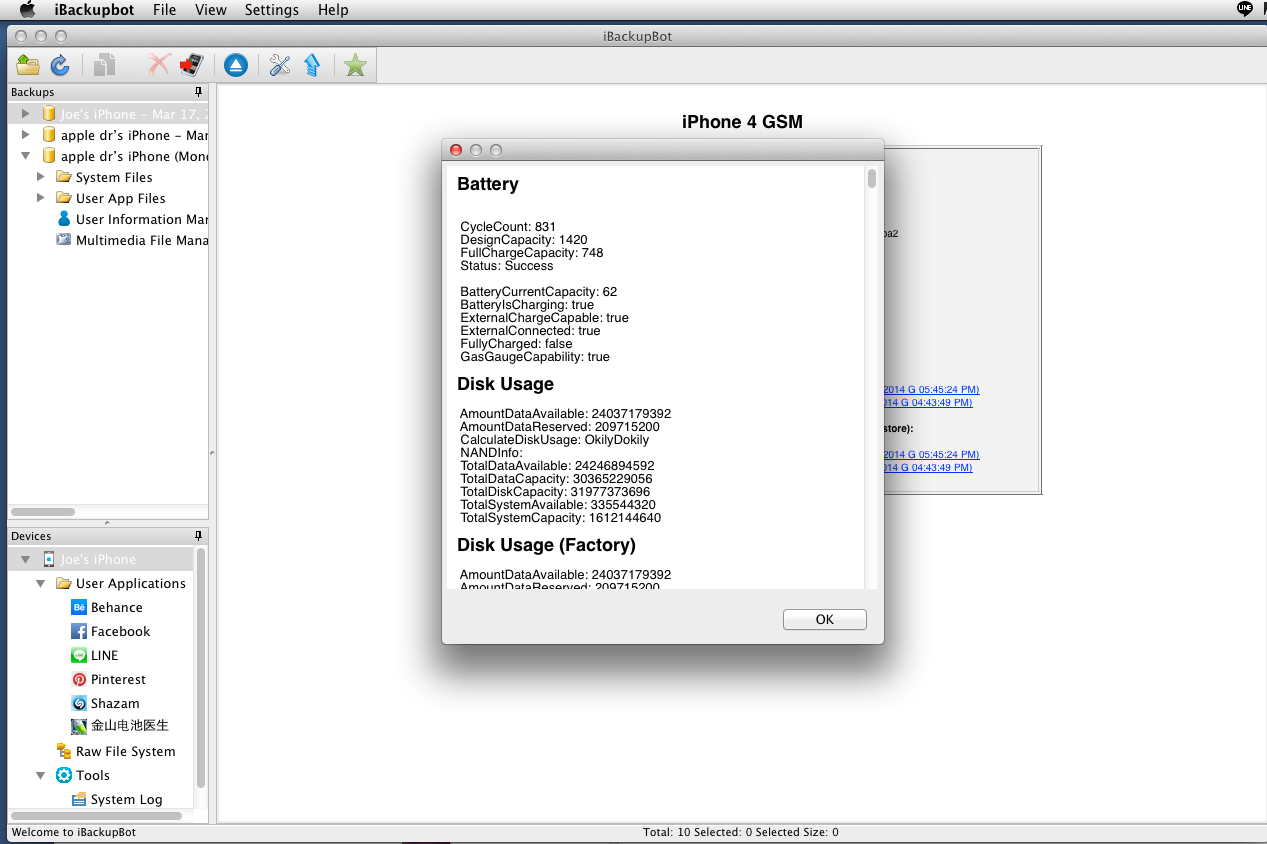The image size is (1267, 844).
Task: Click the 'CycleCount: 831' line
Action: (x=508, y=227)
